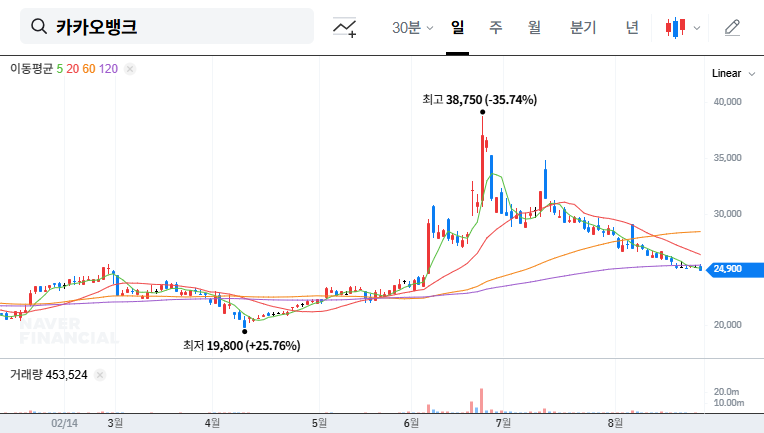This screenshot has width=764, height=433.
Task: Remove the 거래량 volume indicator
Action: [100, 375]
